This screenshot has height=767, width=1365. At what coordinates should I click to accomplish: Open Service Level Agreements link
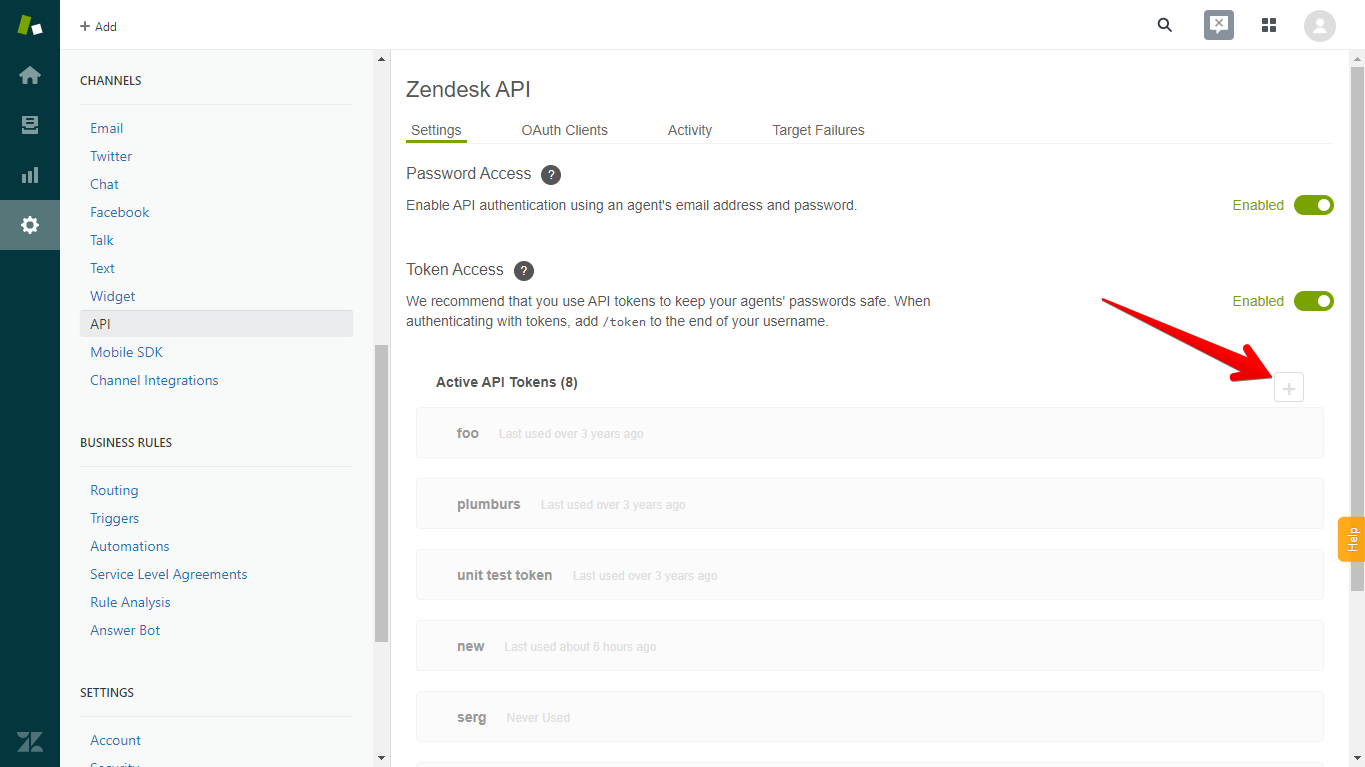(168, 574)
